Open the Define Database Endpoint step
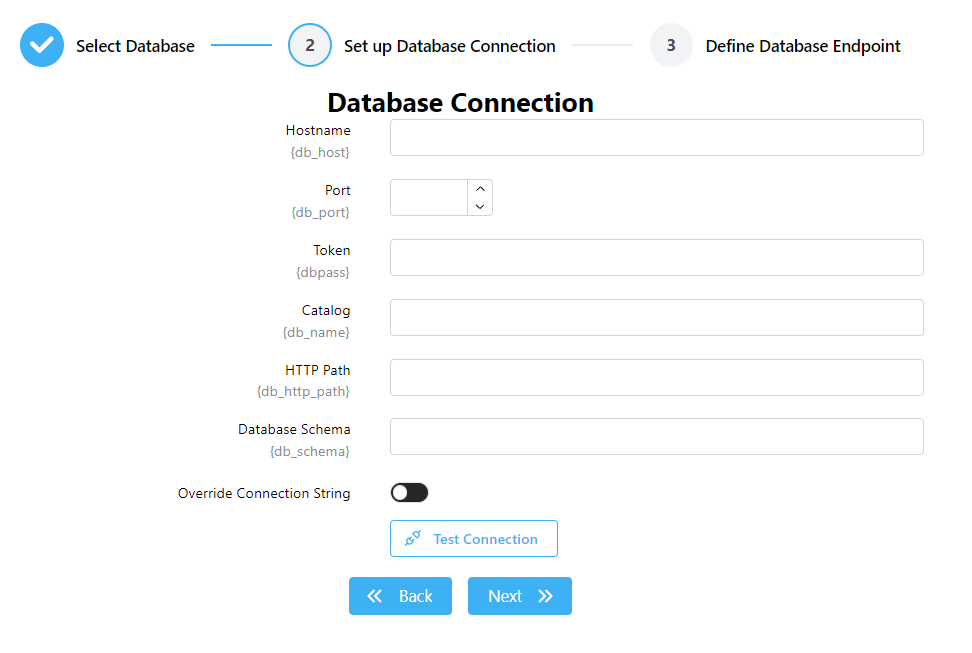972x653 pixels. (802, 46)
